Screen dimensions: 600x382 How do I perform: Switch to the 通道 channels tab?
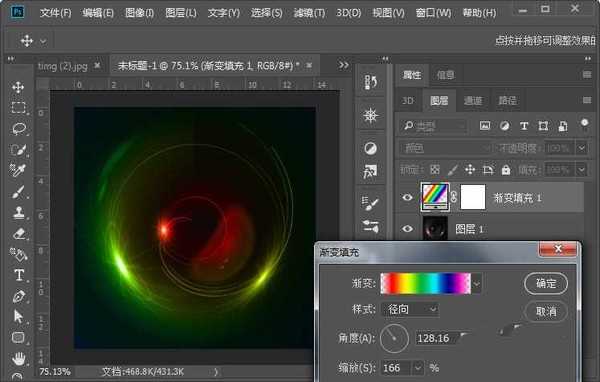click(473, 101)
